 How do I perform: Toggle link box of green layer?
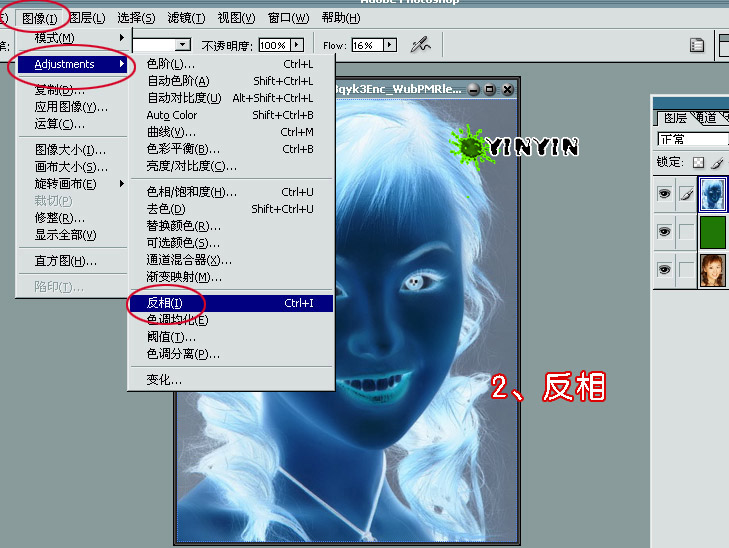tap(686, 231)
